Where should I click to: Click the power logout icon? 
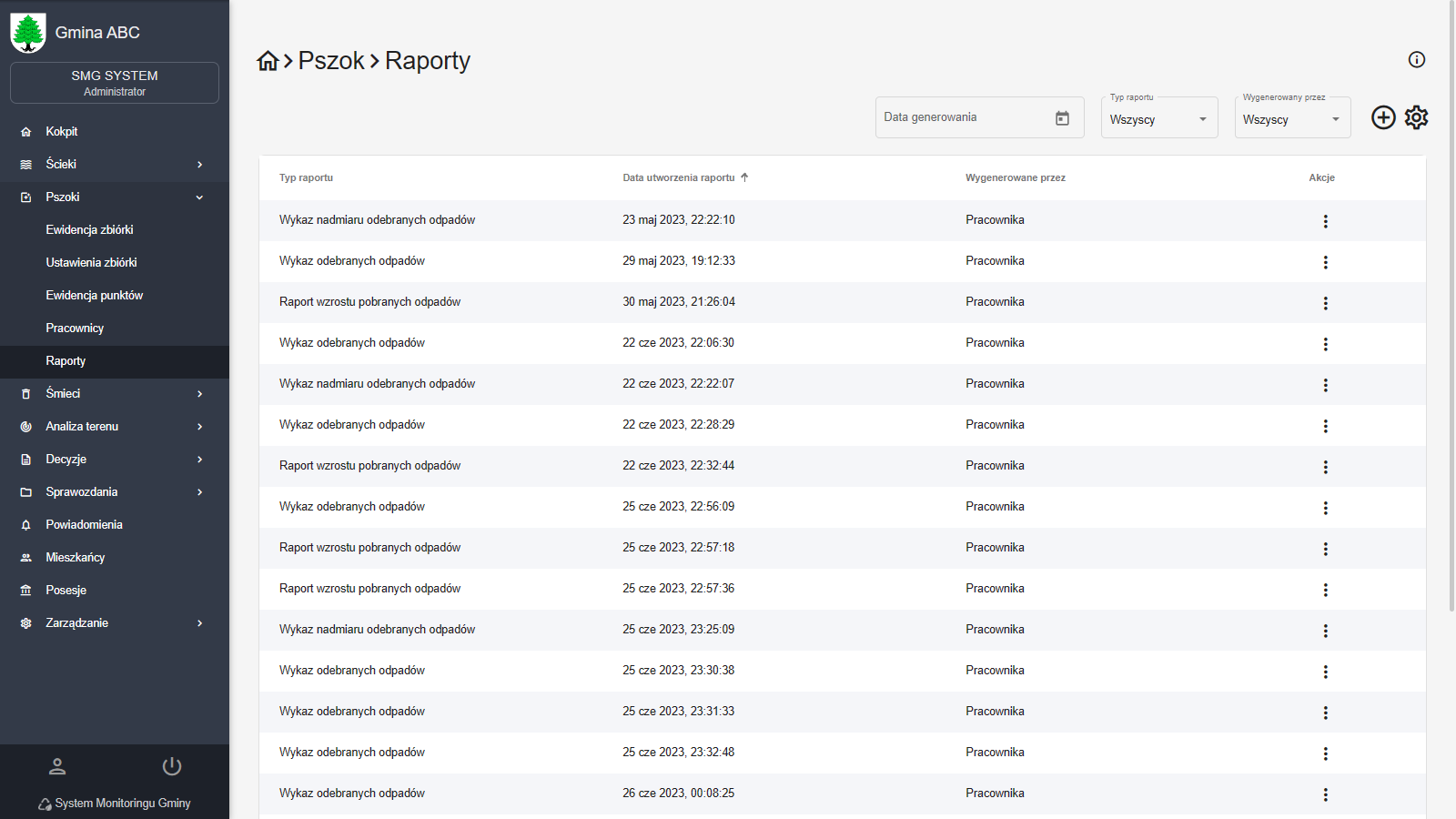coord(172,766)
